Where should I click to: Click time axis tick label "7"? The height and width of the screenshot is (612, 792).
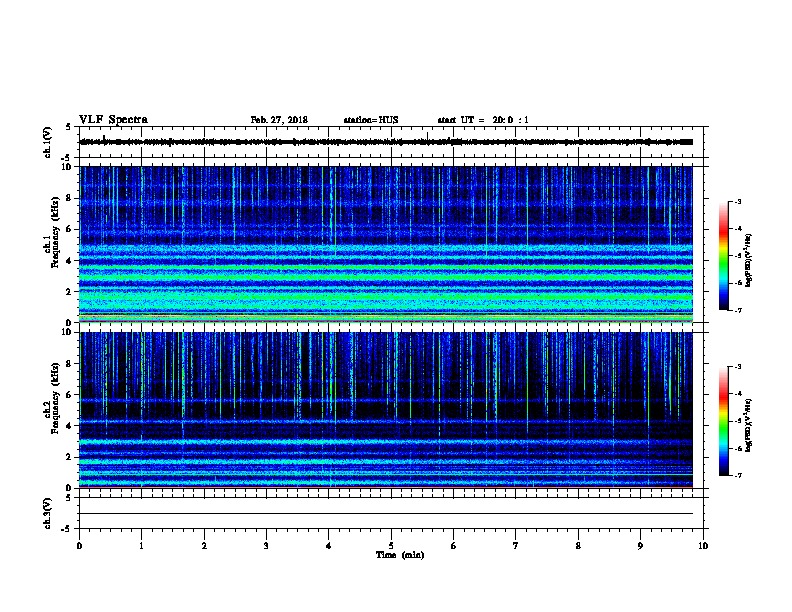pyautogui.click(x=516, y=546)
